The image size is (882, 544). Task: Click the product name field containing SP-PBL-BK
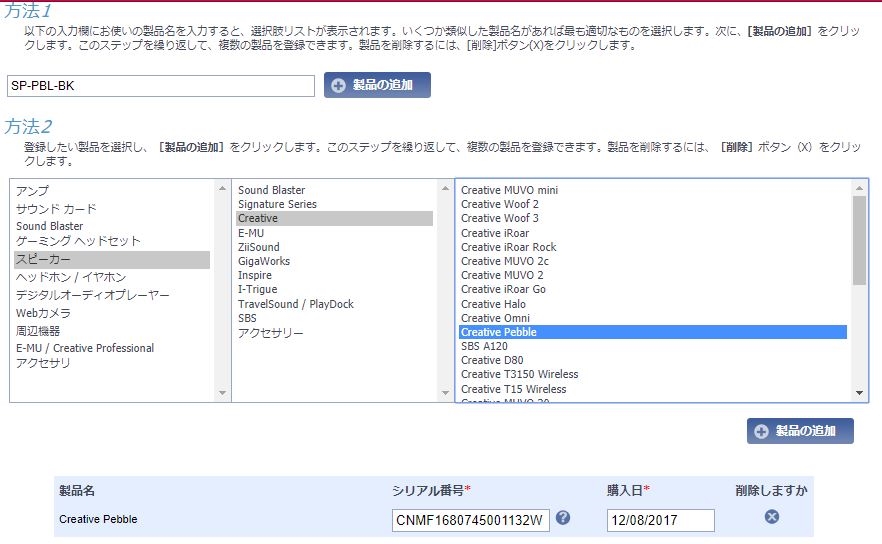point(161,86)
